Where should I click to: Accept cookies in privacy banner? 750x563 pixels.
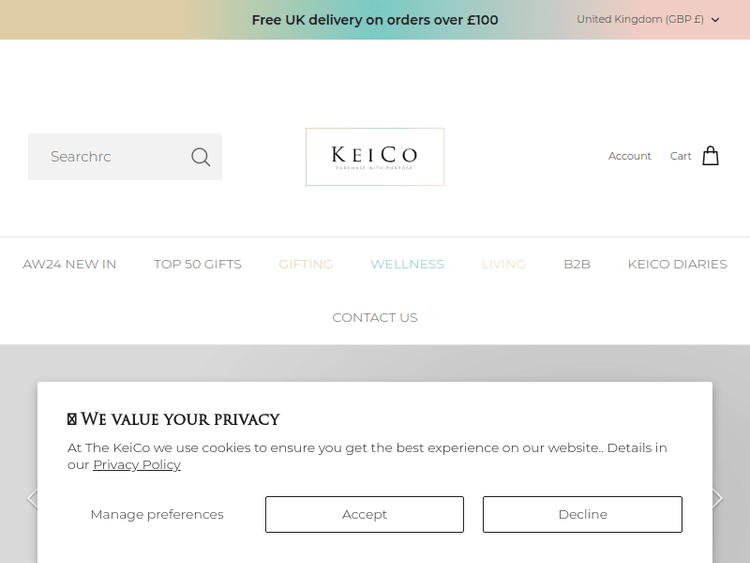364,514
